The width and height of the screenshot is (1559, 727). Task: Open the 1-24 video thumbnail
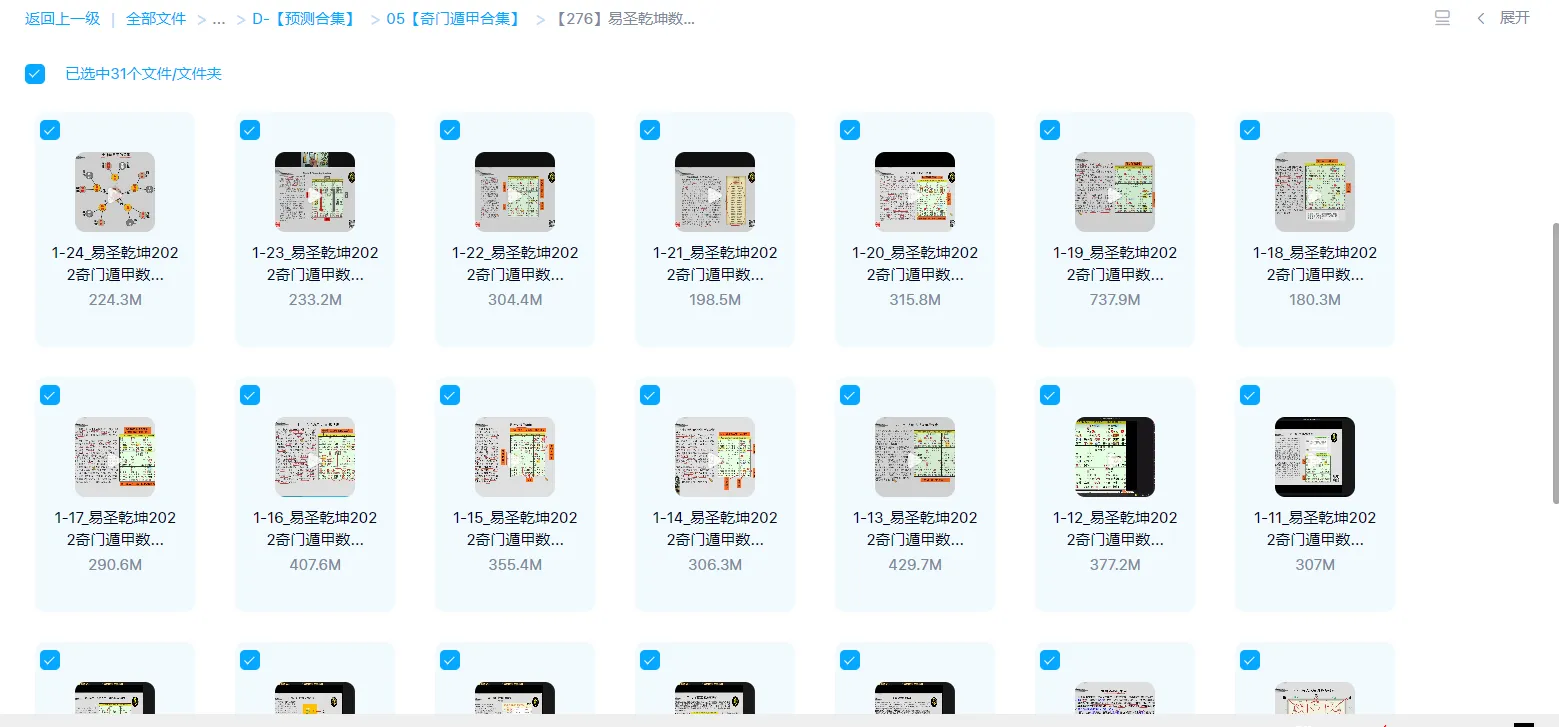click(115, 192)
